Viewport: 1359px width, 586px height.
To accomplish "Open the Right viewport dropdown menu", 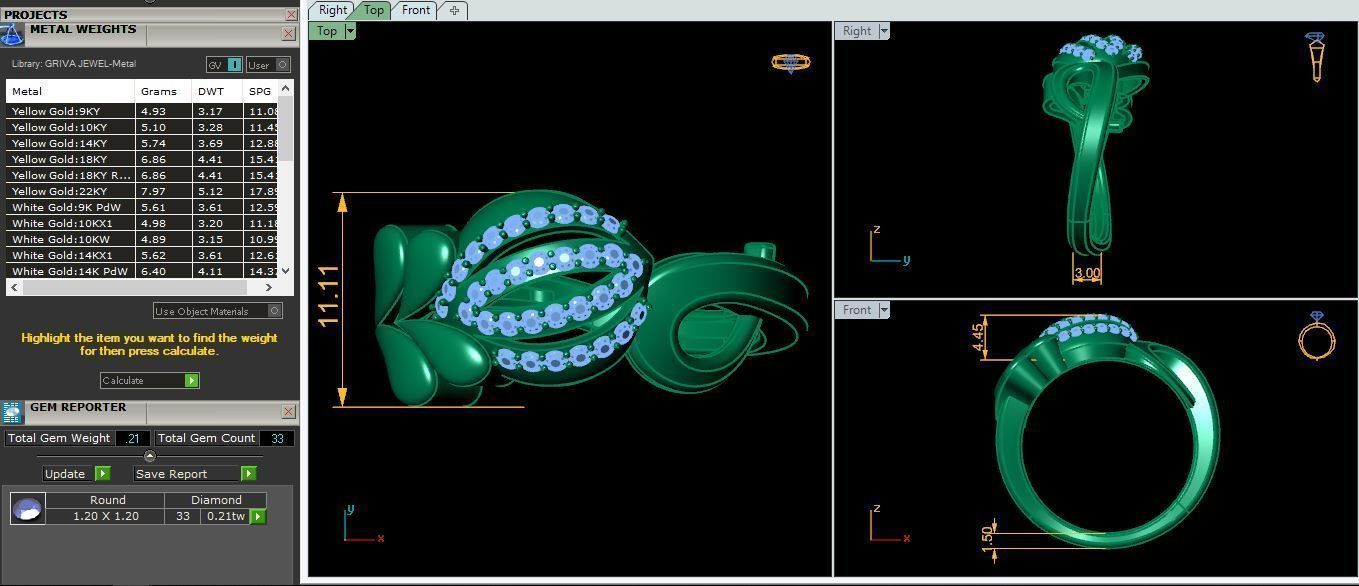I will pos(884,31).
